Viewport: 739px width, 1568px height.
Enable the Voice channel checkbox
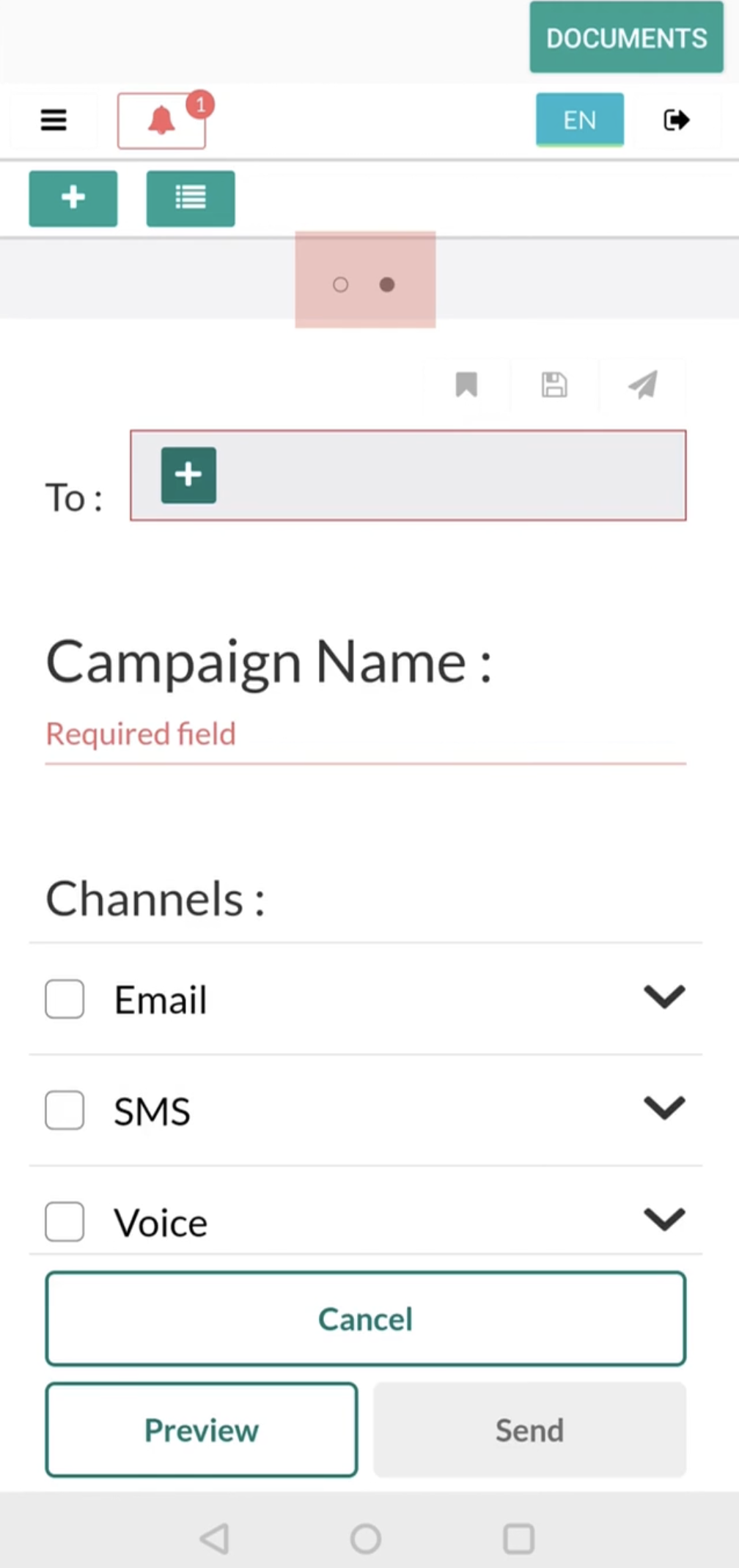(65, 1221)
